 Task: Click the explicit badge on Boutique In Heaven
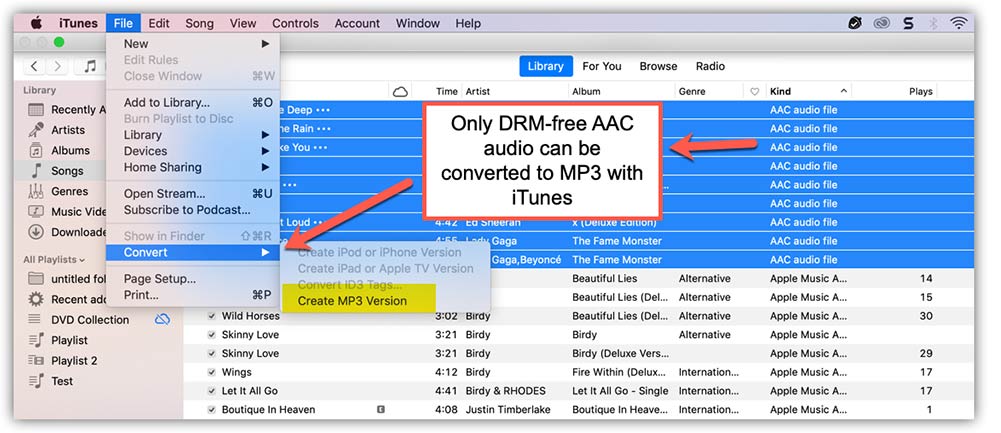[x=380, y=410]
